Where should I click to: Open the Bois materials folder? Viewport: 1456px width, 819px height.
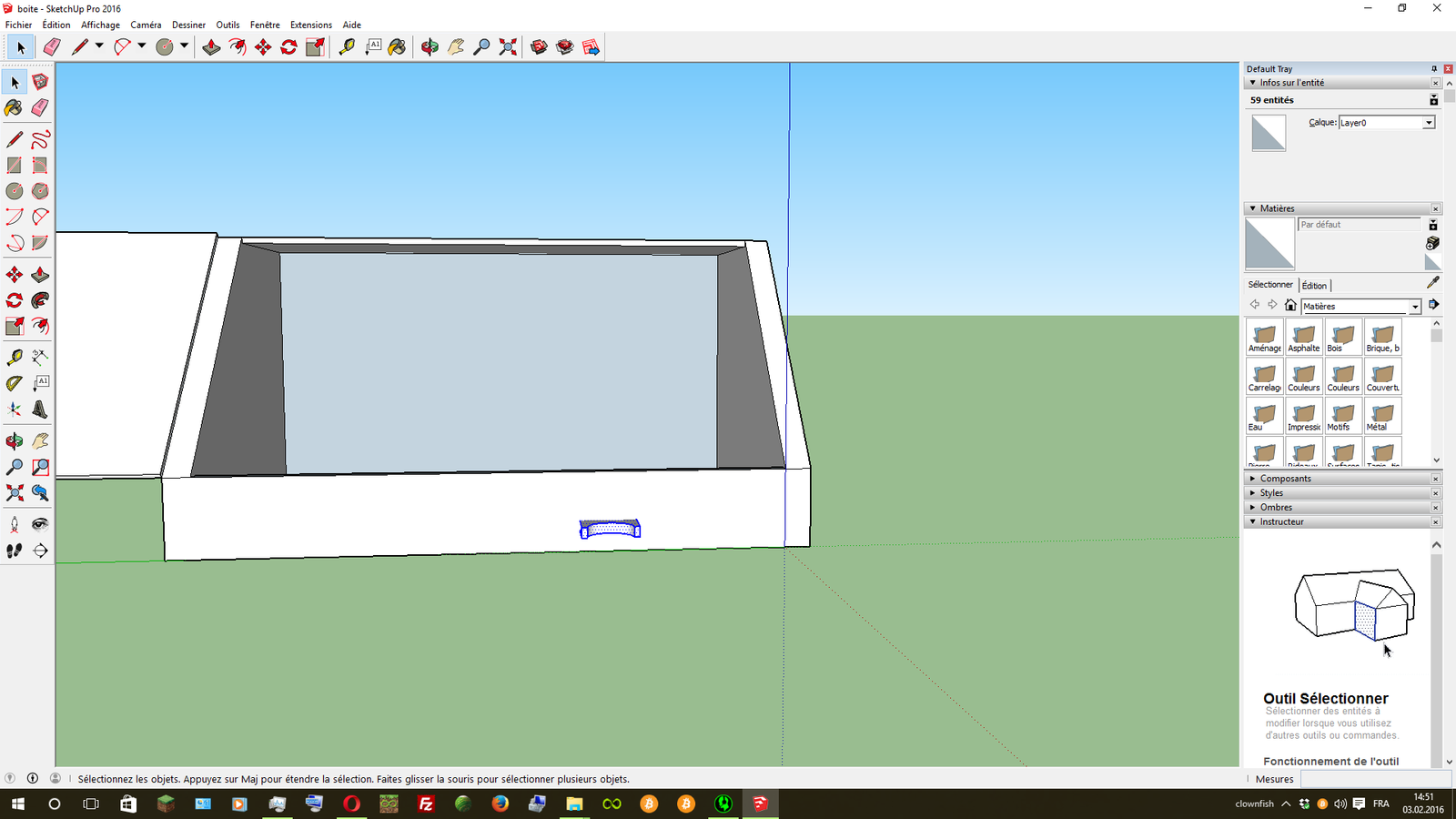1343,337
